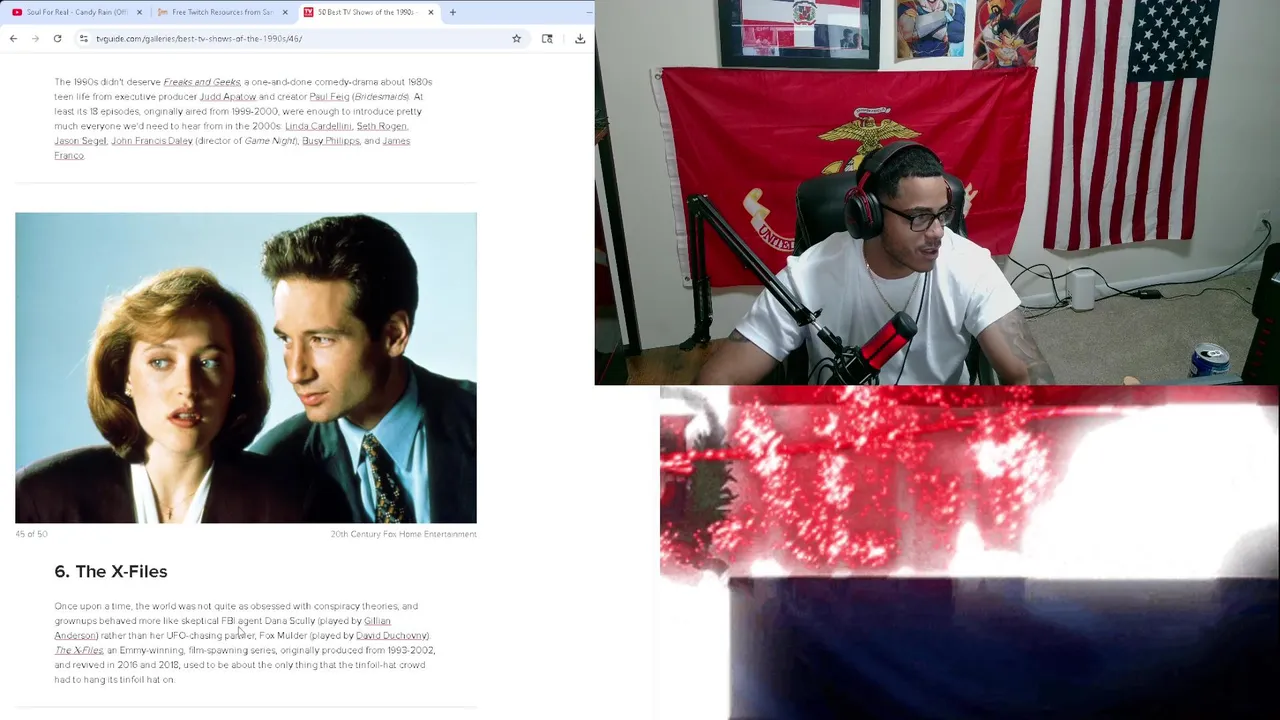This screenshot has height=720, width=1280.
Task: Open the Jason Segel link
Action: 80,141
